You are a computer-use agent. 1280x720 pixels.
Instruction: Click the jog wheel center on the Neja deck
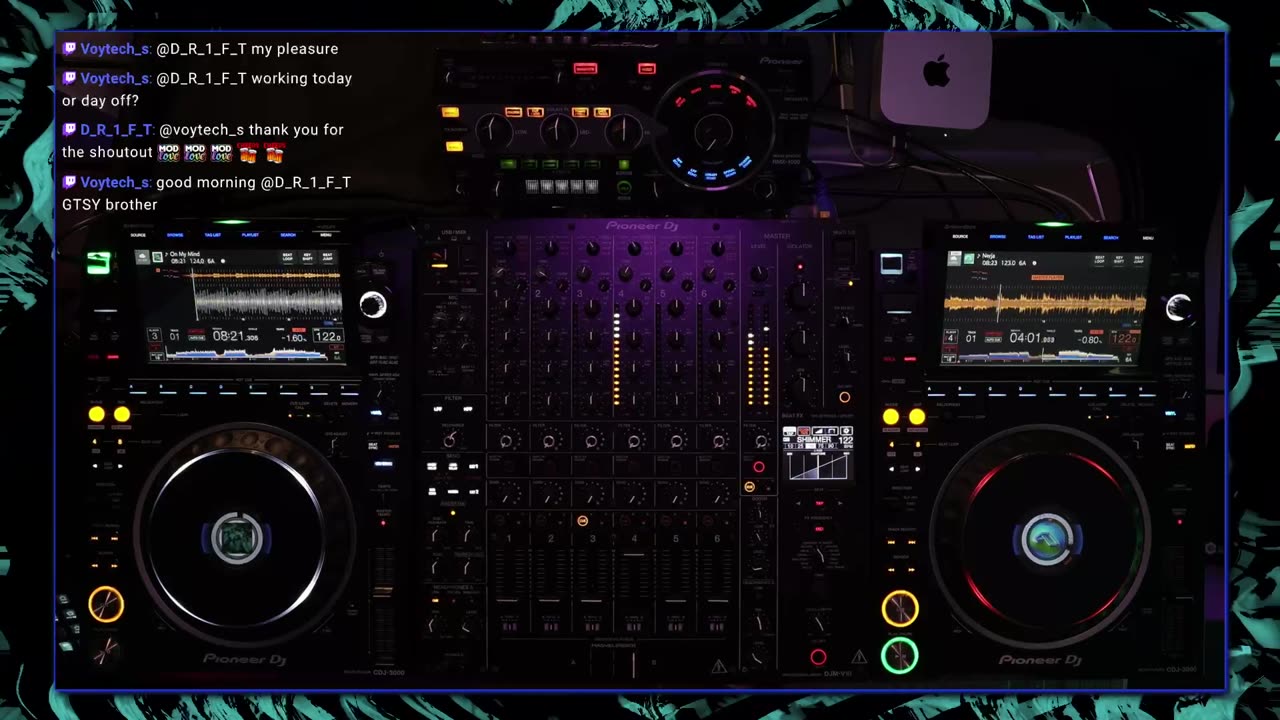(1048, 539)
